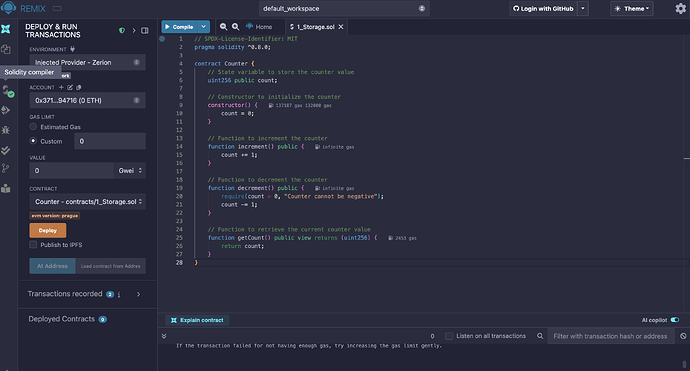Select the Estimated Gas radio button
This screenshot has height=371, width=690.
tap(33, 127)
